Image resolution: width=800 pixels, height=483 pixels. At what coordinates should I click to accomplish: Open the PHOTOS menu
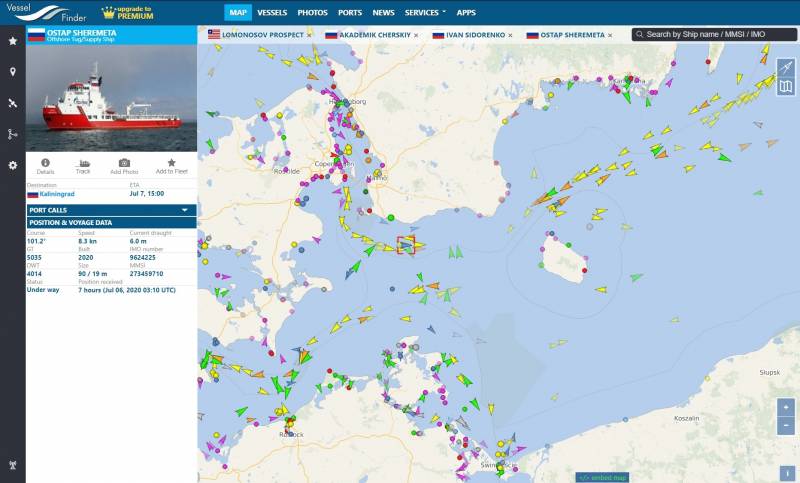(x=312, y=13)
